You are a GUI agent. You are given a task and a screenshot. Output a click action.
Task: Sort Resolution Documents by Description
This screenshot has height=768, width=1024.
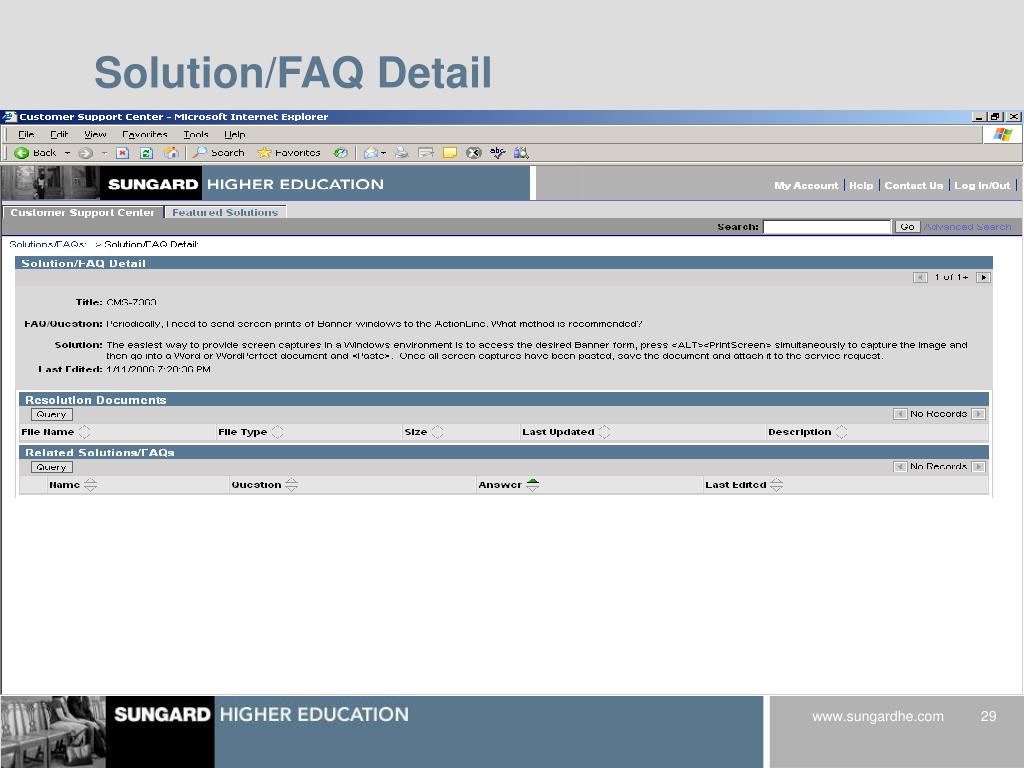point(841,432)
